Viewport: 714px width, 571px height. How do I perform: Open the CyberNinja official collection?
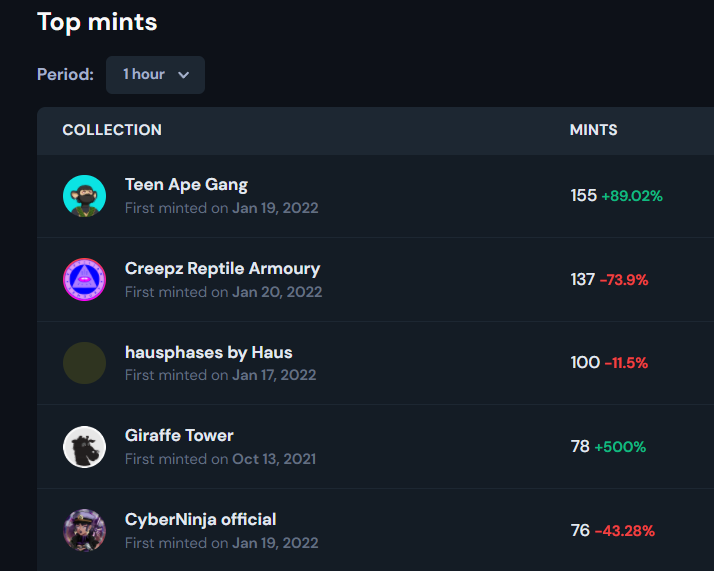coord(200,520)
